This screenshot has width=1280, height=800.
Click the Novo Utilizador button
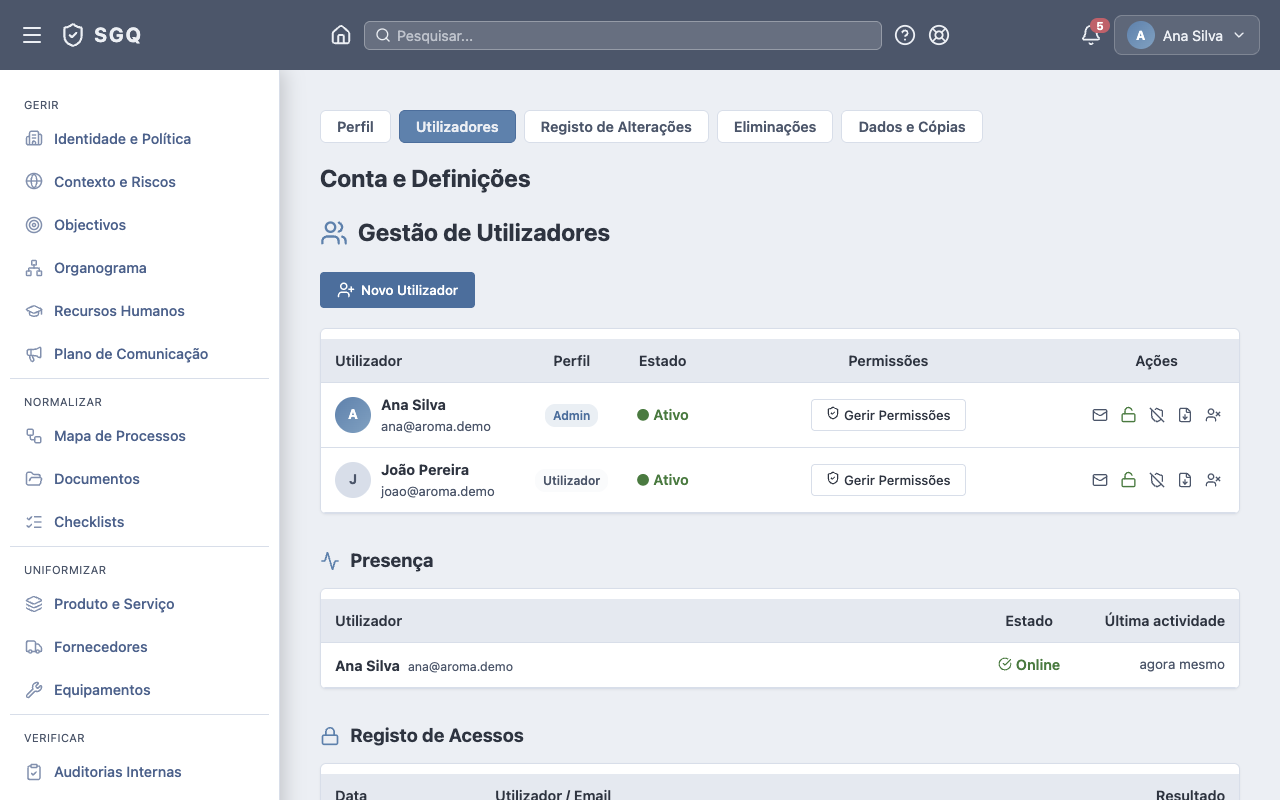click(397, 290)
